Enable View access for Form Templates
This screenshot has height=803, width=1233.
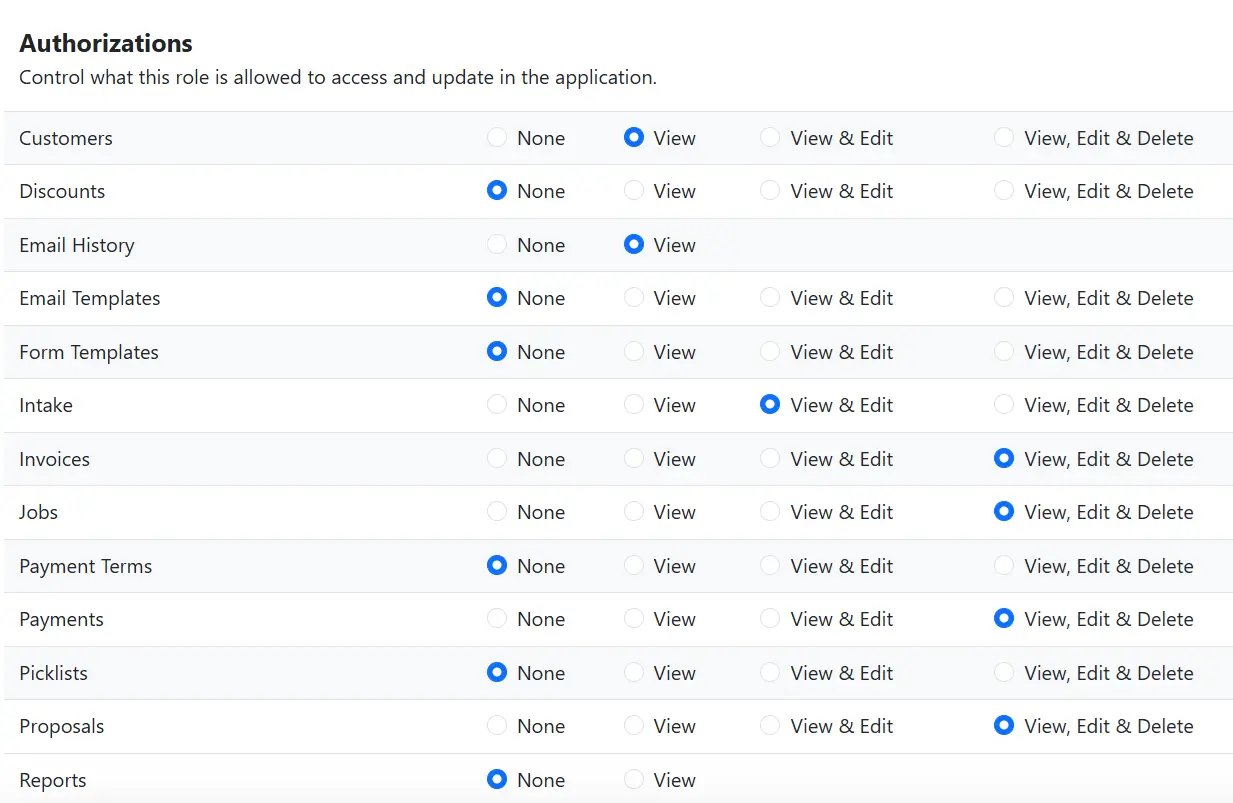click(x=634, y=352)
